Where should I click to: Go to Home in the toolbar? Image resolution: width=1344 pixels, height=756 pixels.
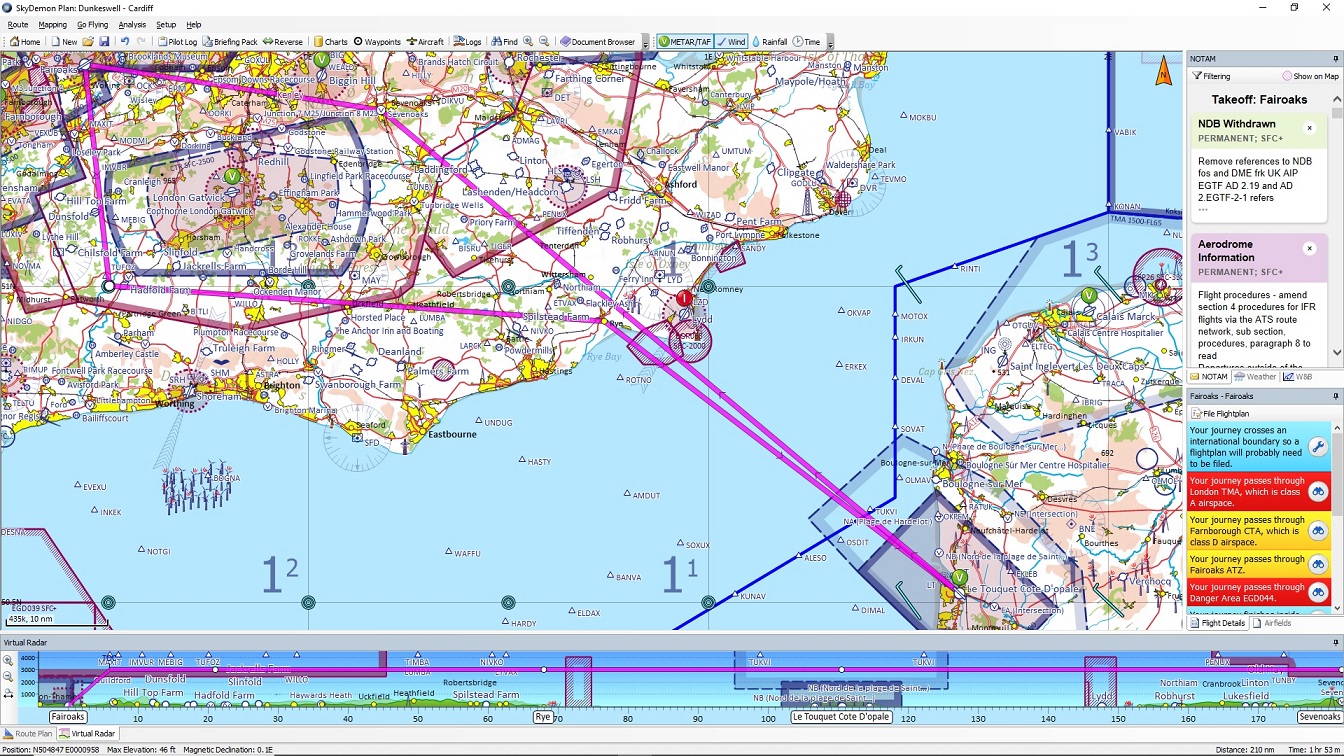tap(25, 42)
